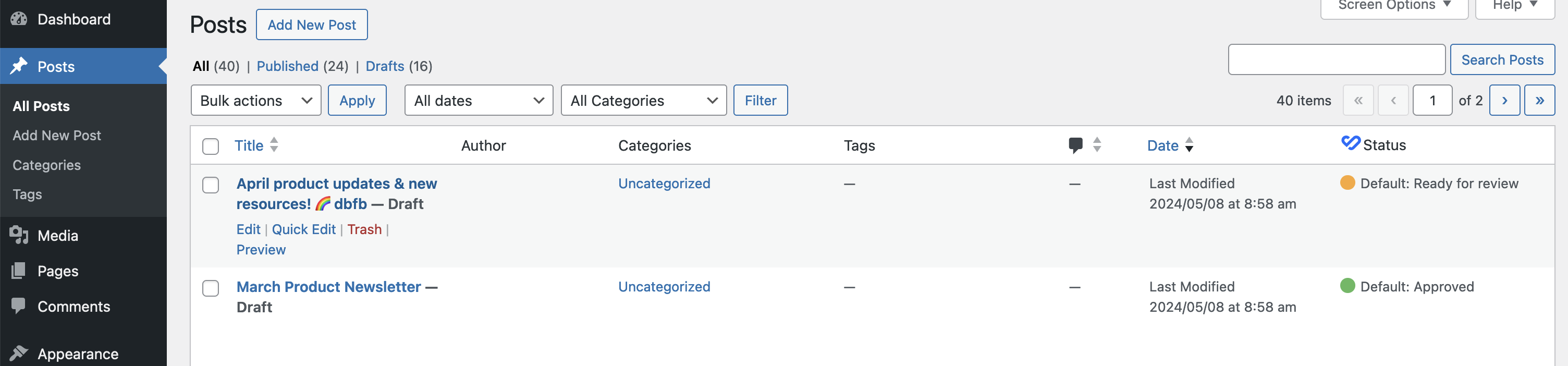Open the All Categories dropdown
Screen dimensions: 1568x366
(x=643, y=100)
